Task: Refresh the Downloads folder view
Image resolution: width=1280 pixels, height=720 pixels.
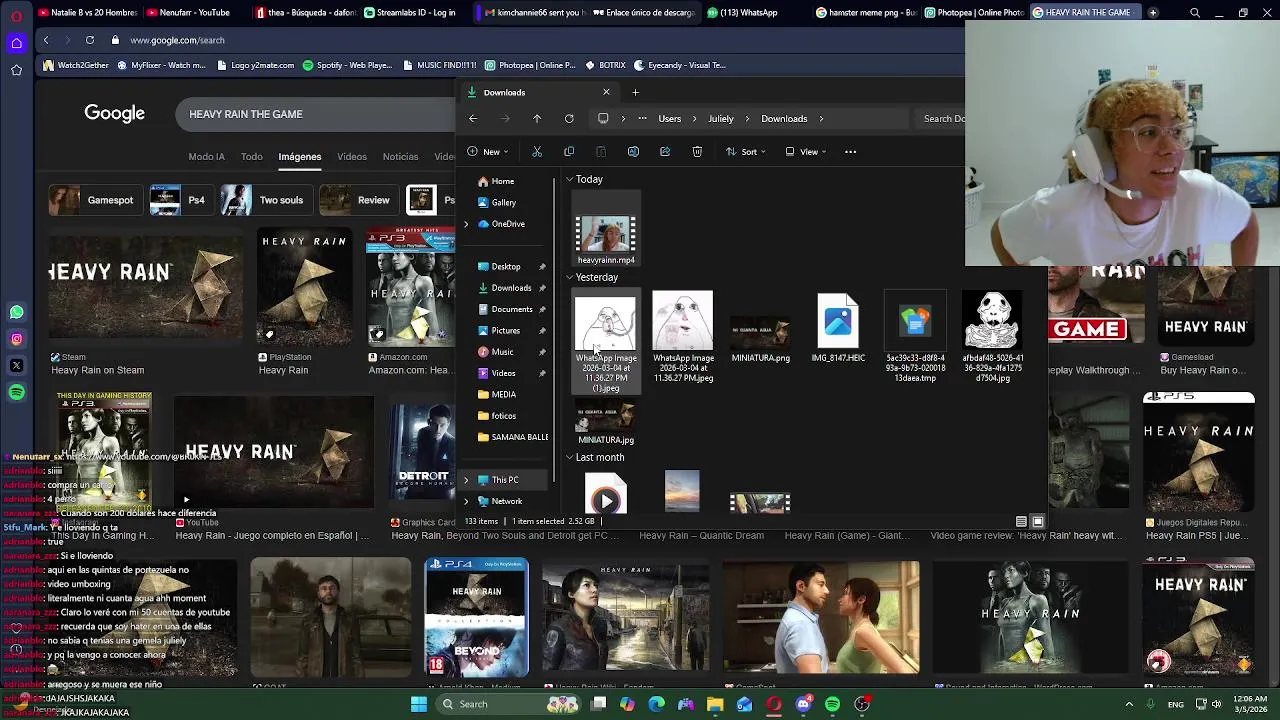Action: coord(569,119)
